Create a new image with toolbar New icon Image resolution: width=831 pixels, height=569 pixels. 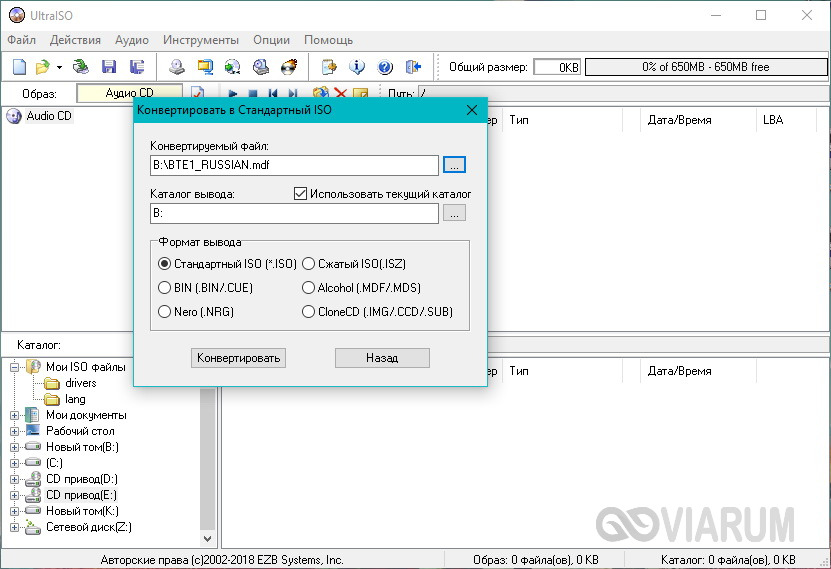click(20, 67)
